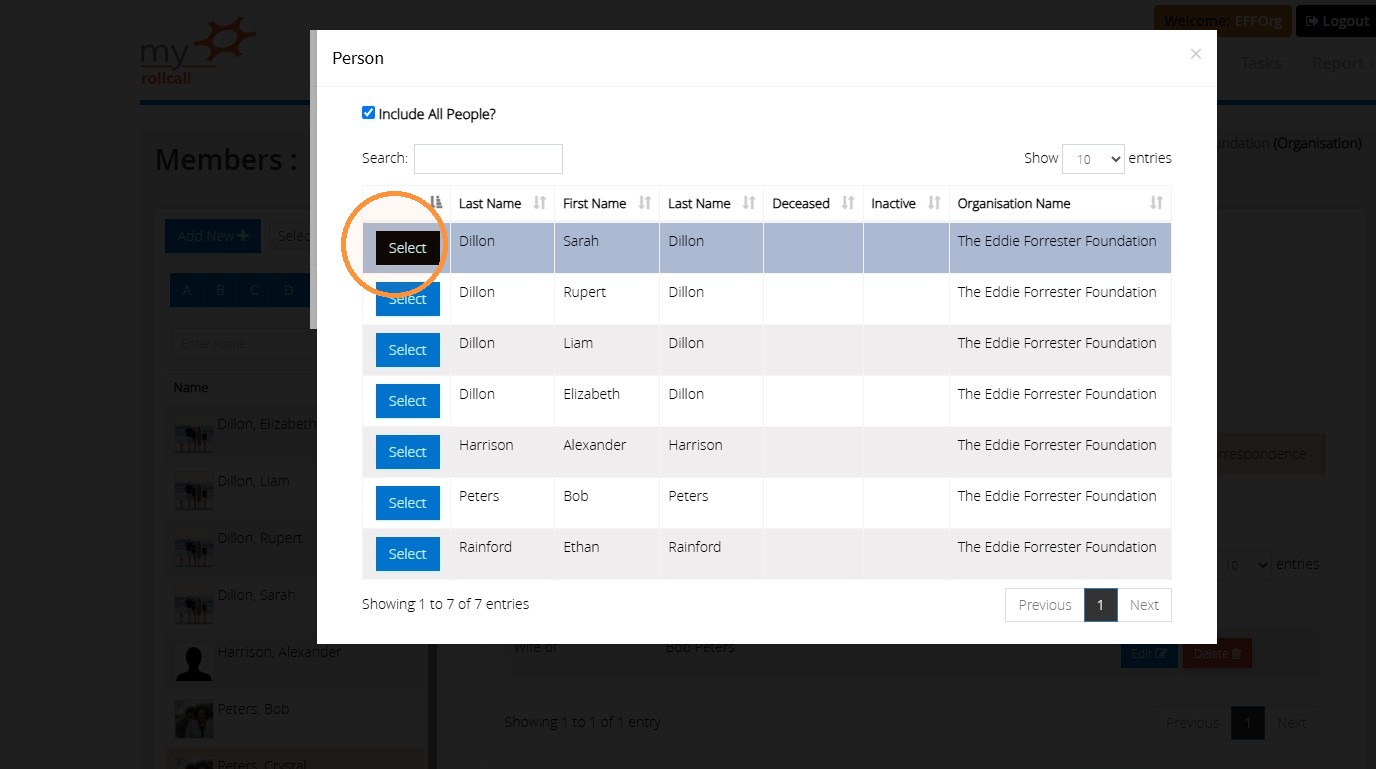Select Sarah Dillon row button
The width and height of the screenshot is (1376, 769).
(x=408, y=248)
